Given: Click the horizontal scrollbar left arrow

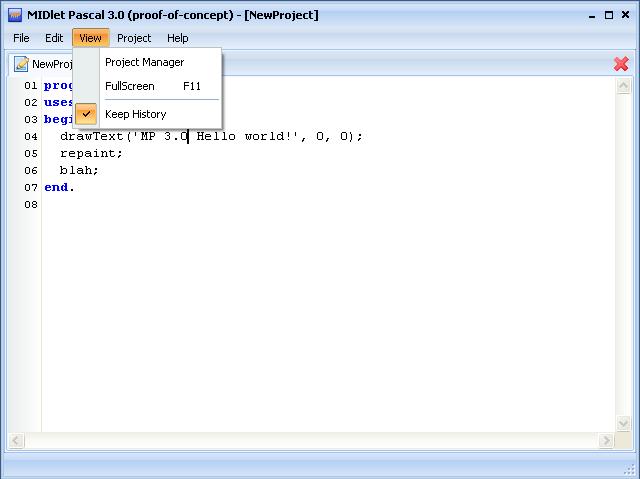Looking at the screenshot, I should point(16,440).
